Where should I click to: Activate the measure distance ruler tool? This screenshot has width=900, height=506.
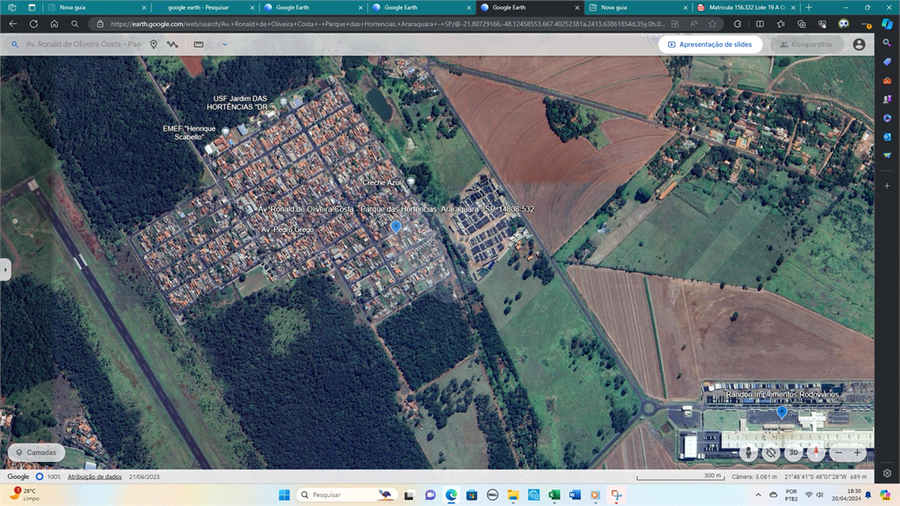pyautogui.click(x=199, y=44)
